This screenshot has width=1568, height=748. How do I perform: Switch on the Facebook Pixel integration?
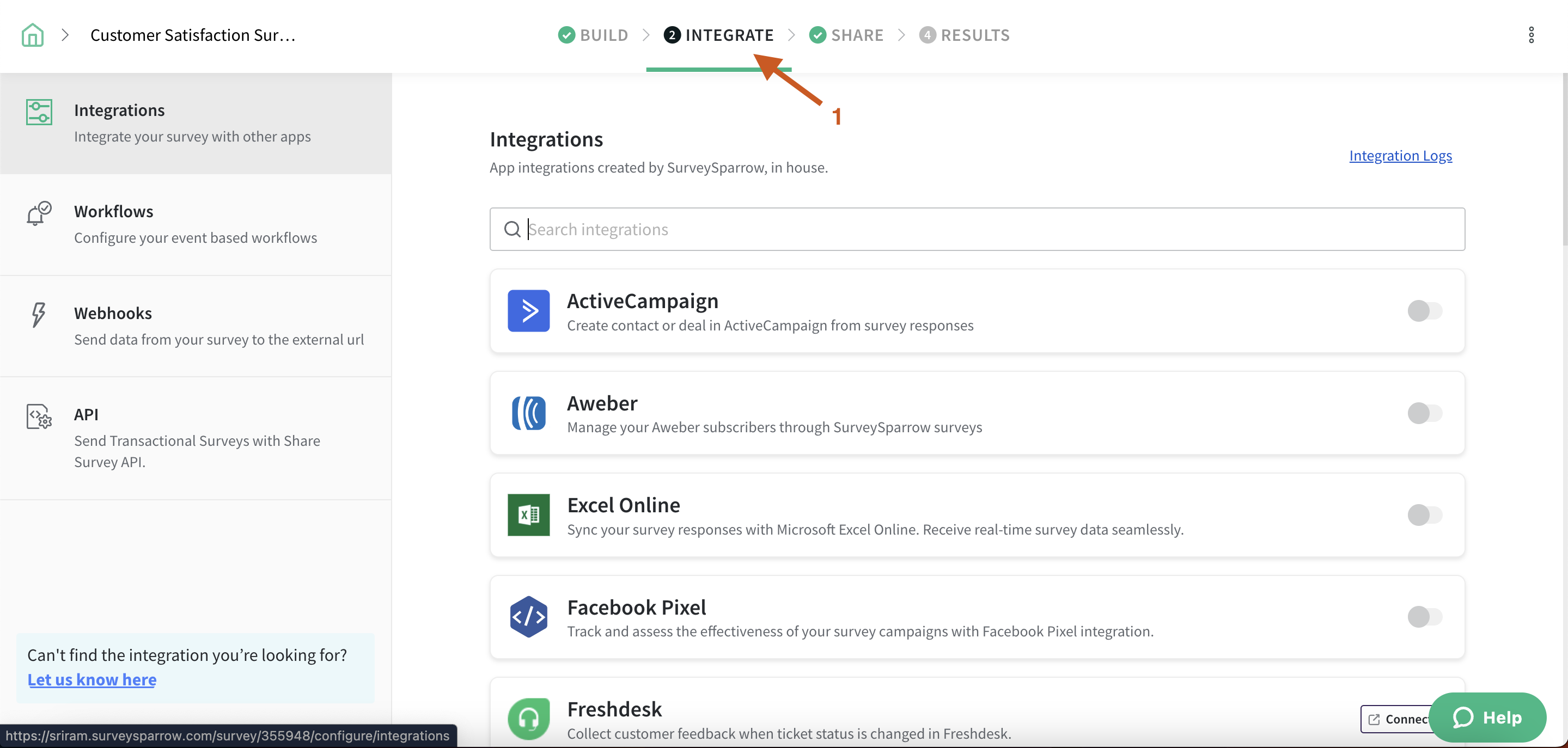1424,617
